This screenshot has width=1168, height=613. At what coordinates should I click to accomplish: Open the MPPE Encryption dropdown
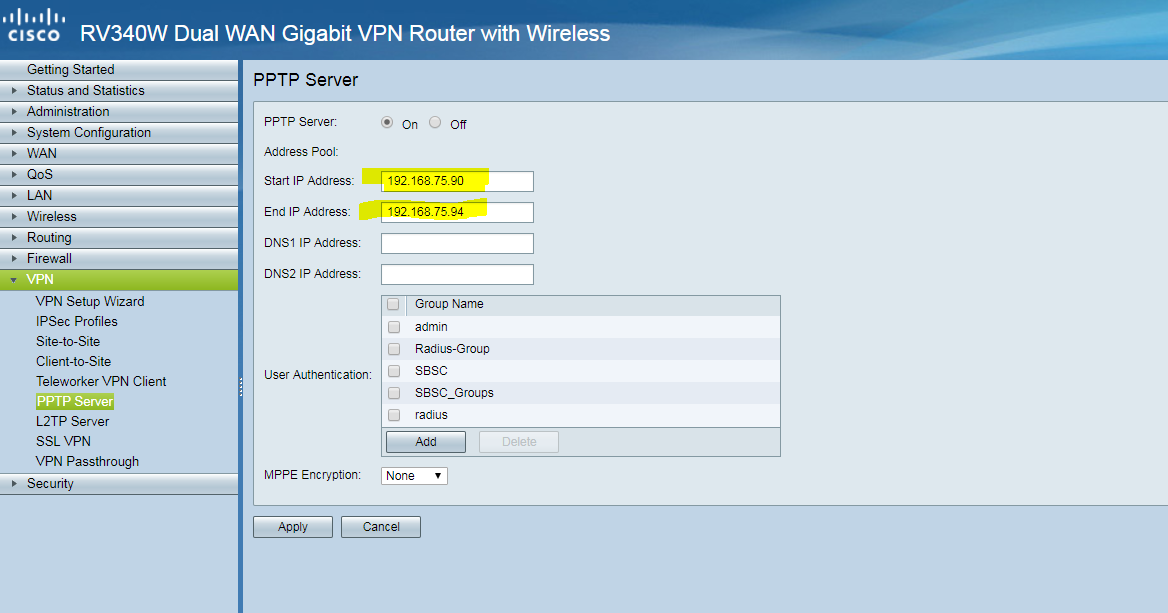pyautogui.click(x=414, y=476)
